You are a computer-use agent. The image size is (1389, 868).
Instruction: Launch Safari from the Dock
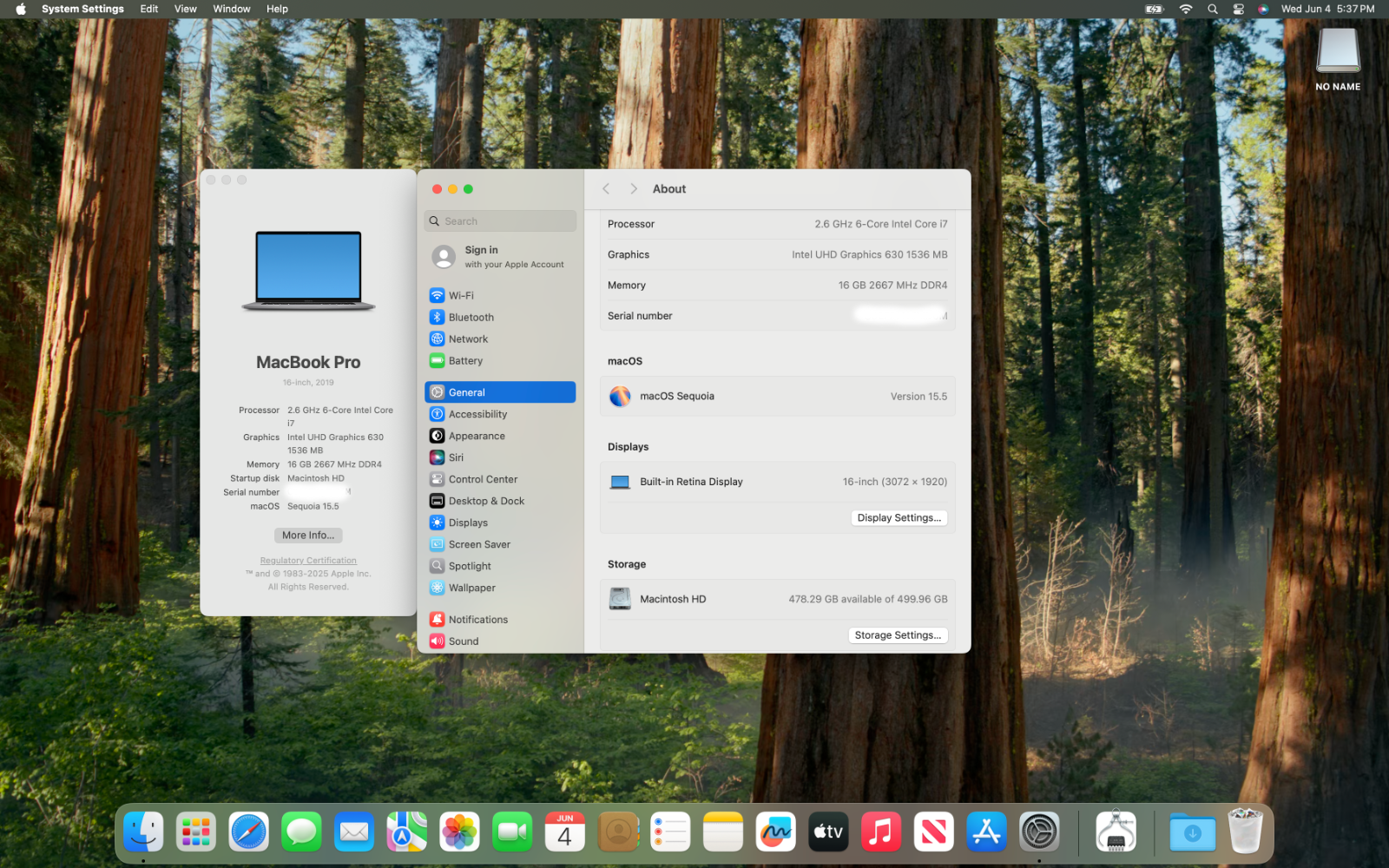tap(249, 832)
